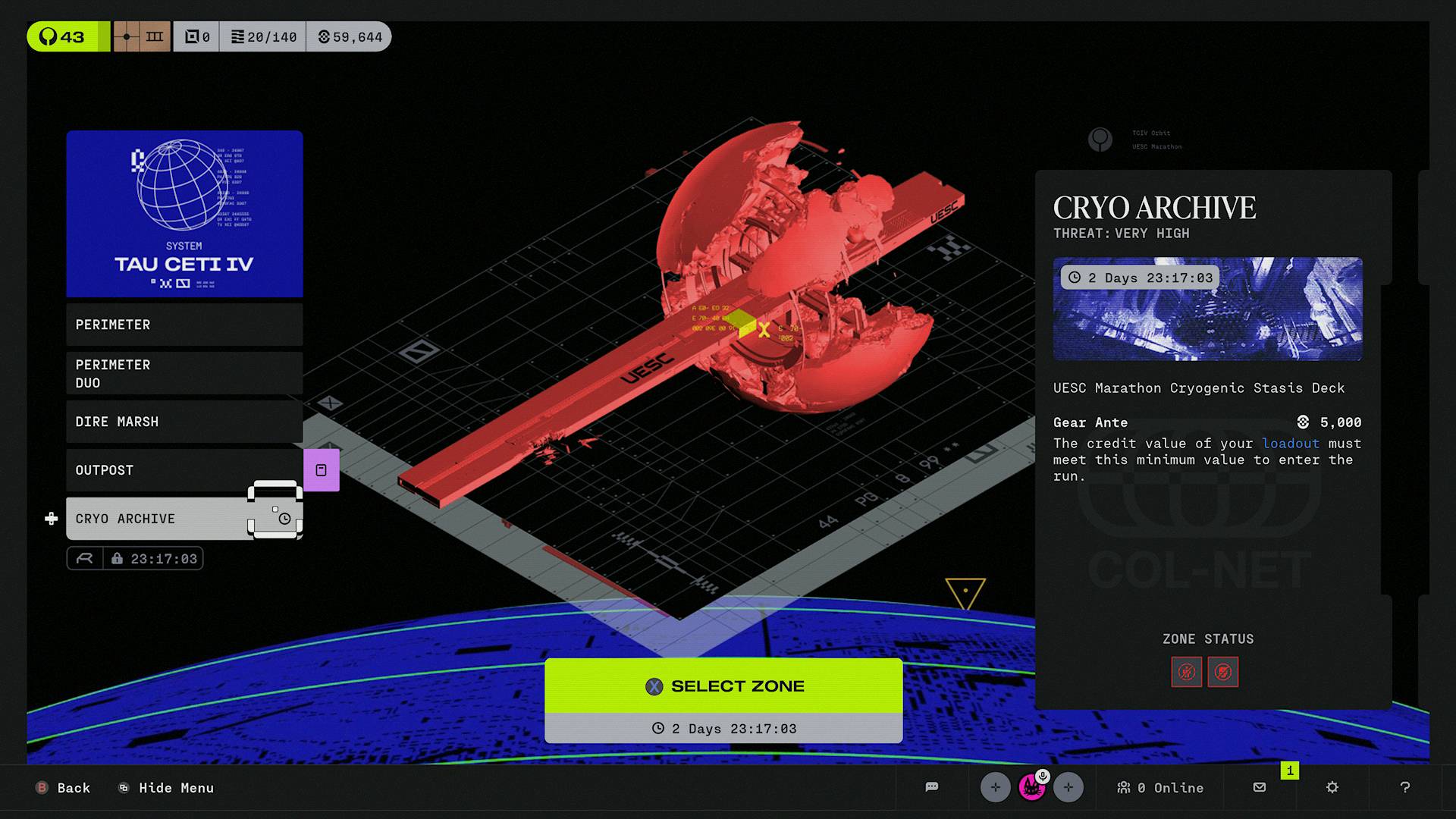Open the skill grid icon in top bar
The height and width of the screenshot is (819, 1456).
pos(141,36)
